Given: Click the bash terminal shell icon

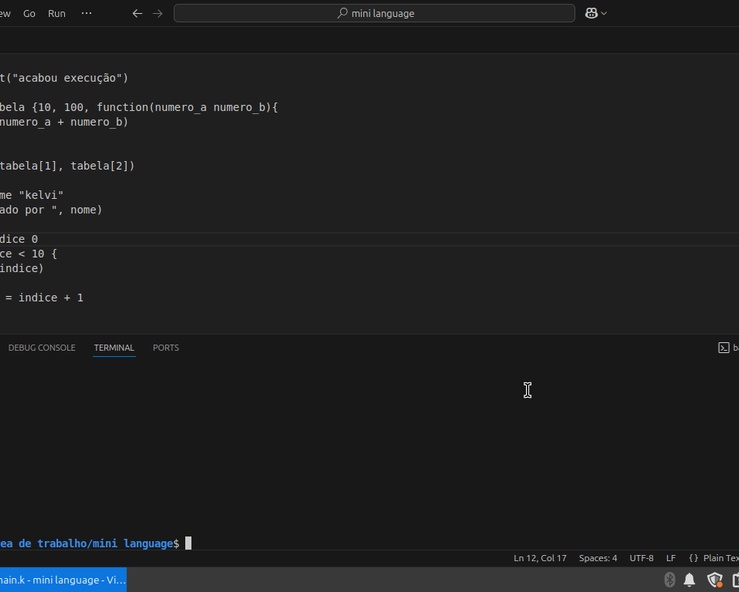Looking at the screenshot, I should point(724,348).
